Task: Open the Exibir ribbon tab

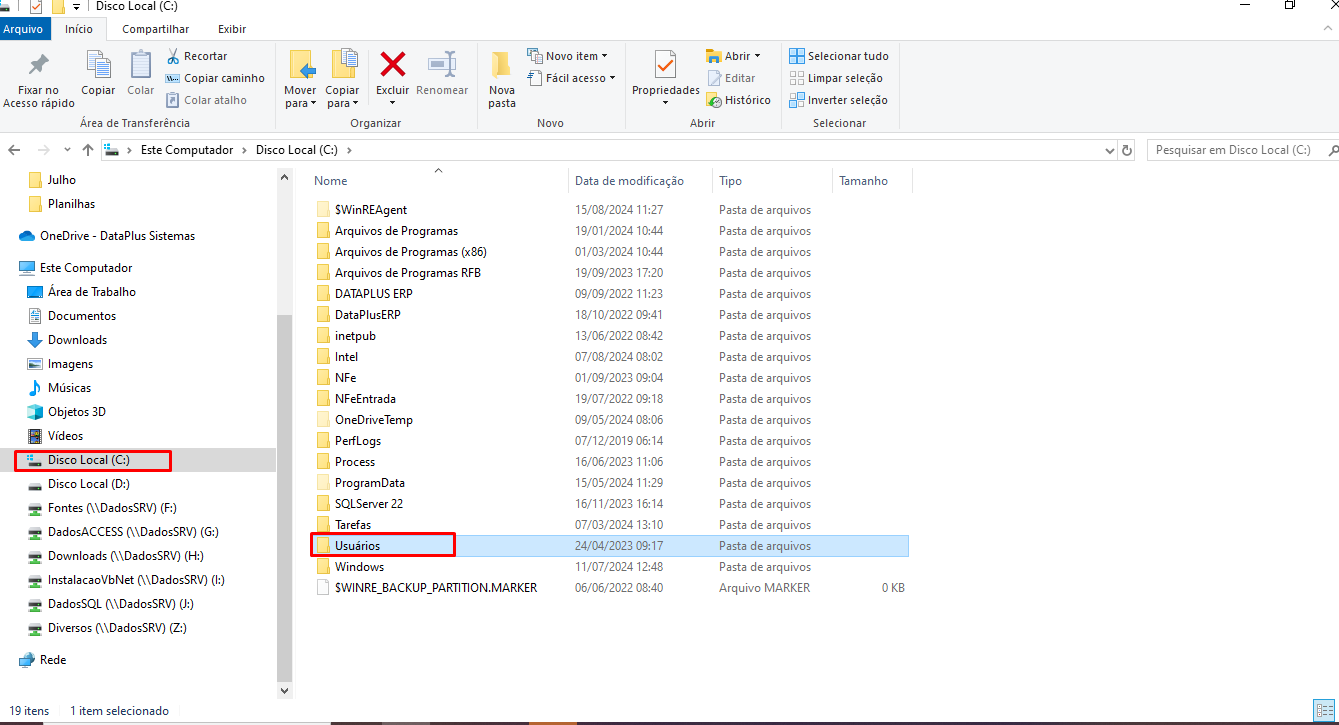Action: click(232, 29)
